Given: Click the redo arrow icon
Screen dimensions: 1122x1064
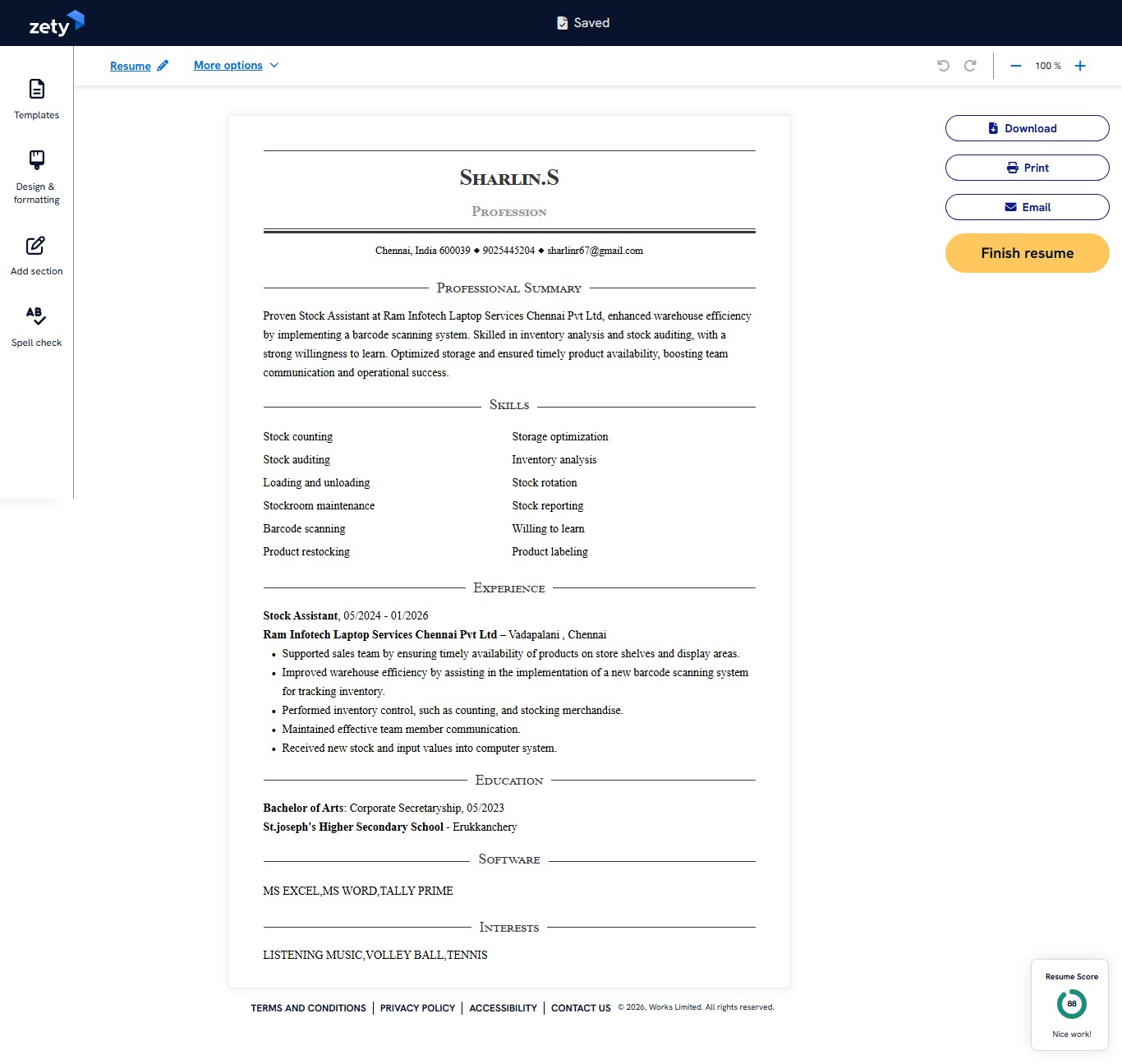Looking at the screenshot, I should [x=970, y=66].
